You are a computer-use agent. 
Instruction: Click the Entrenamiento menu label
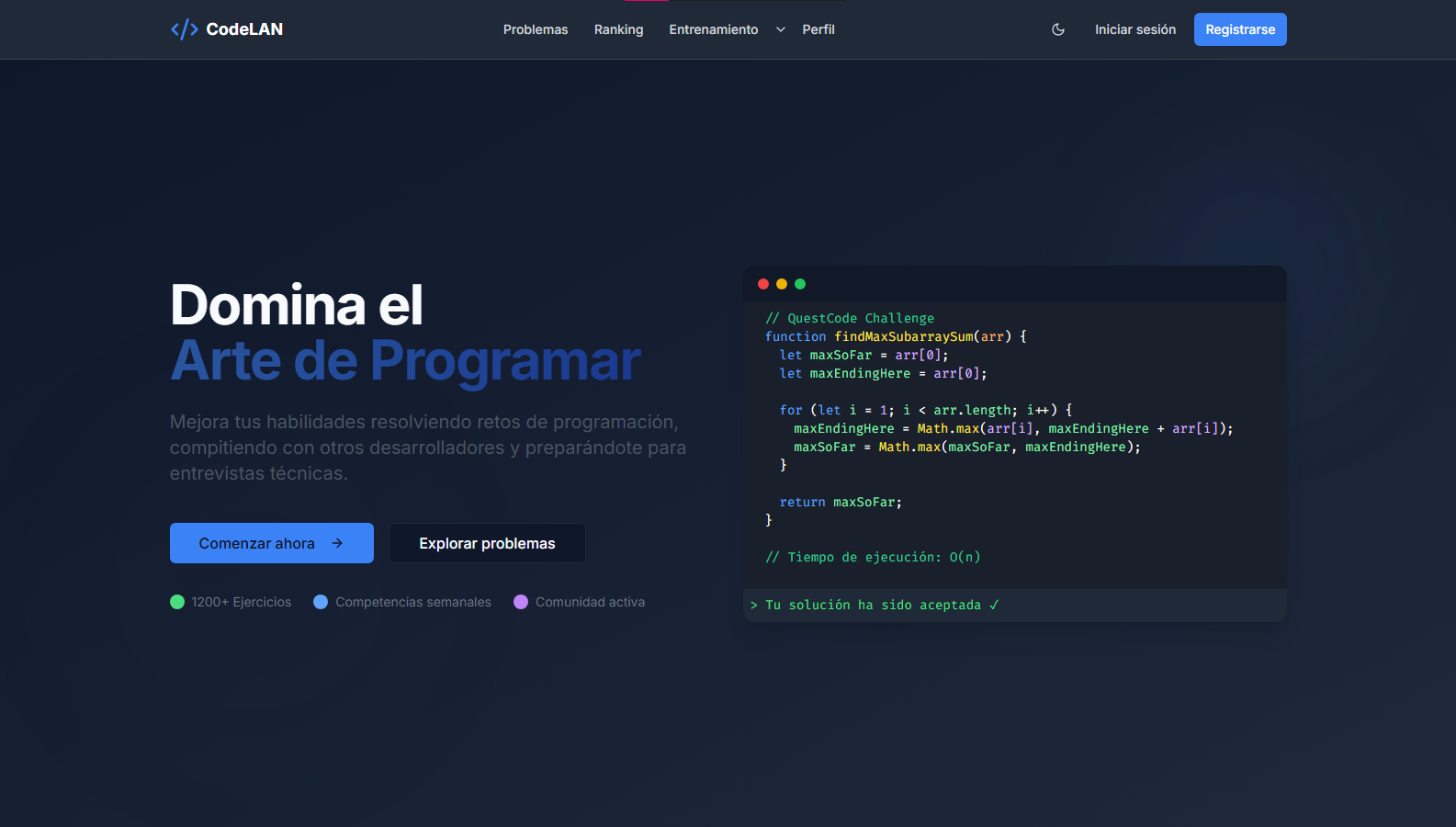713,29
